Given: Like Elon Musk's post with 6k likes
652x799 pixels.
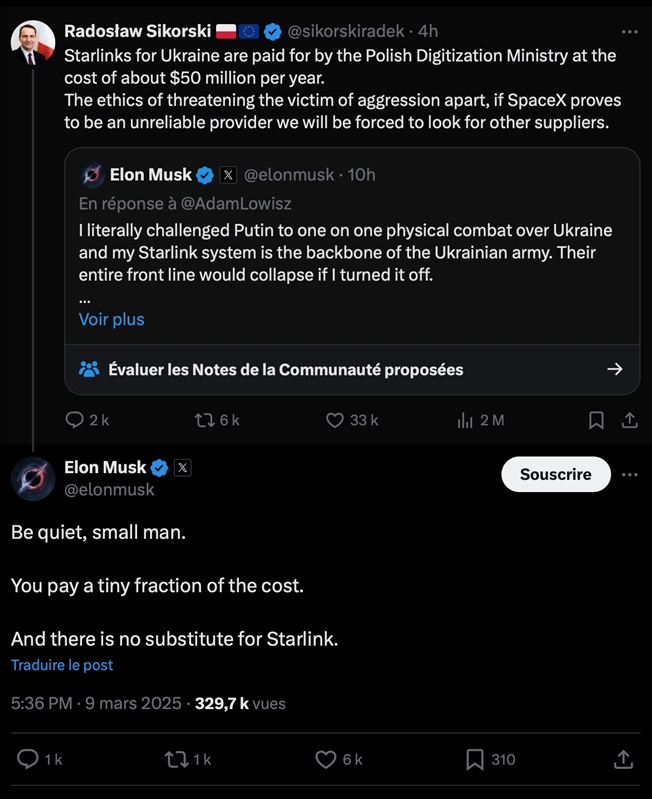Looking at the screenshot, I should [326, 760].
